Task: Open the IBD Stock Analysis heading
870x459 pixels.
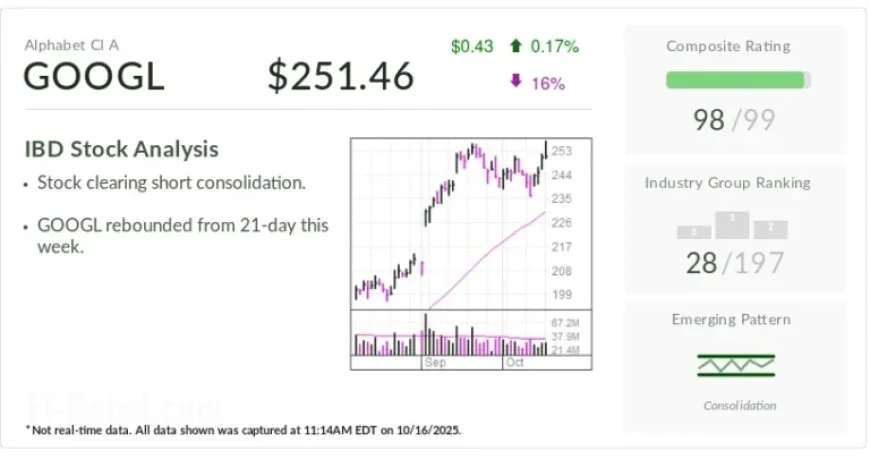Action: click(x=121, y=150)
